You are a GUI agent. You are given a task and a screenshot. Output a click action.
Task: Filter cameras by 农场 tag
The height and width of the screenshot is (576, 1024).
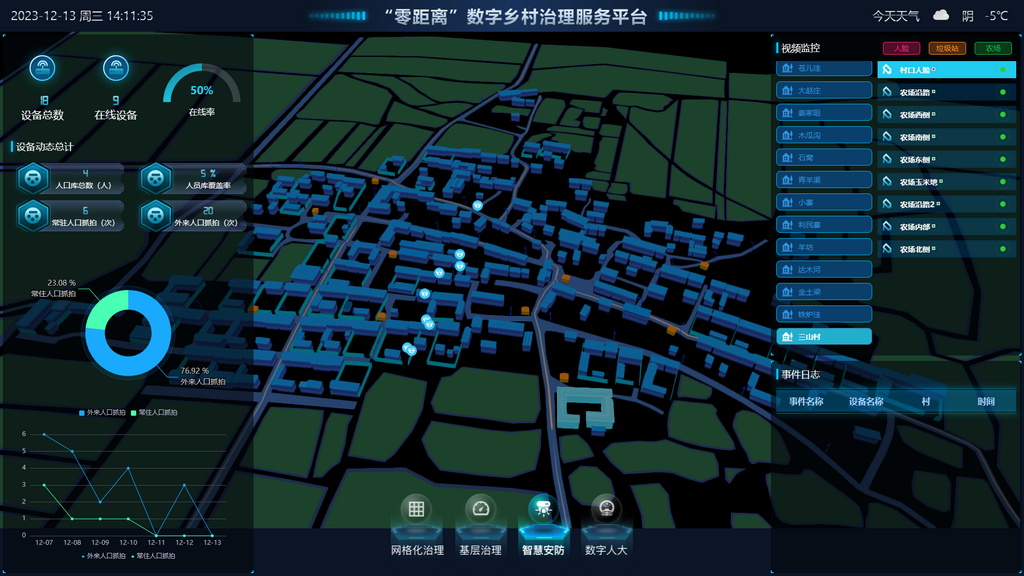(x=993, y=48)
